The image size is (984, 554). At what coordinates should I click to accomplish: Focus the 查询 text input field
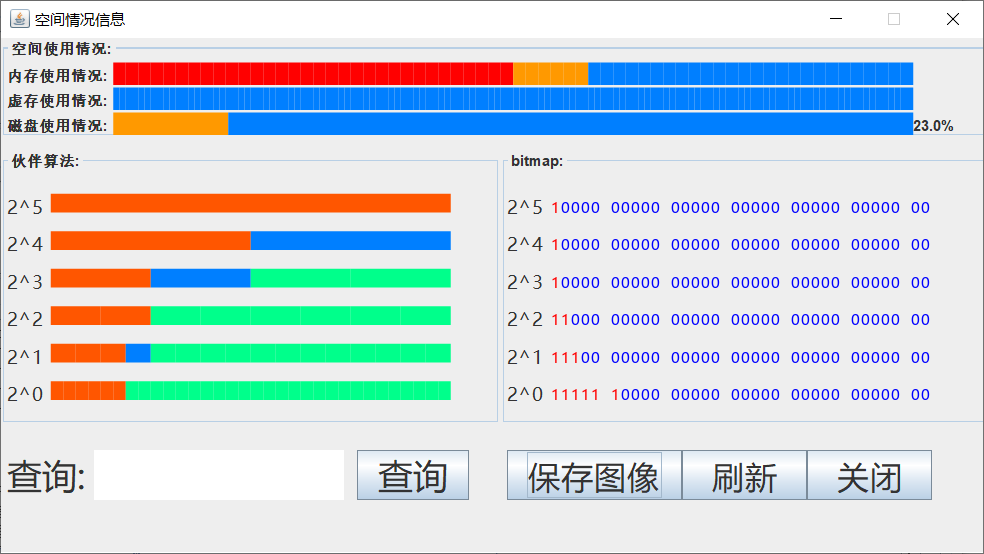[219, 475]
